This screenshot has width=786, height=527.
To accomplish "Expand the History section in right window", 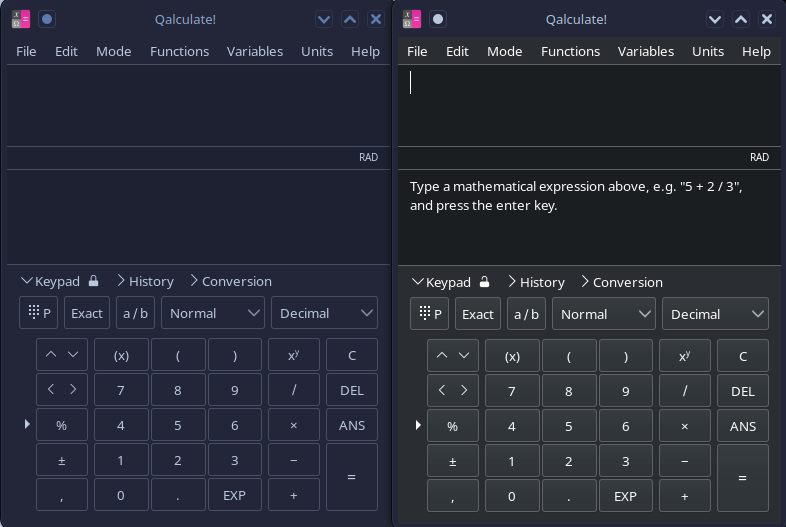I will 536,282.
